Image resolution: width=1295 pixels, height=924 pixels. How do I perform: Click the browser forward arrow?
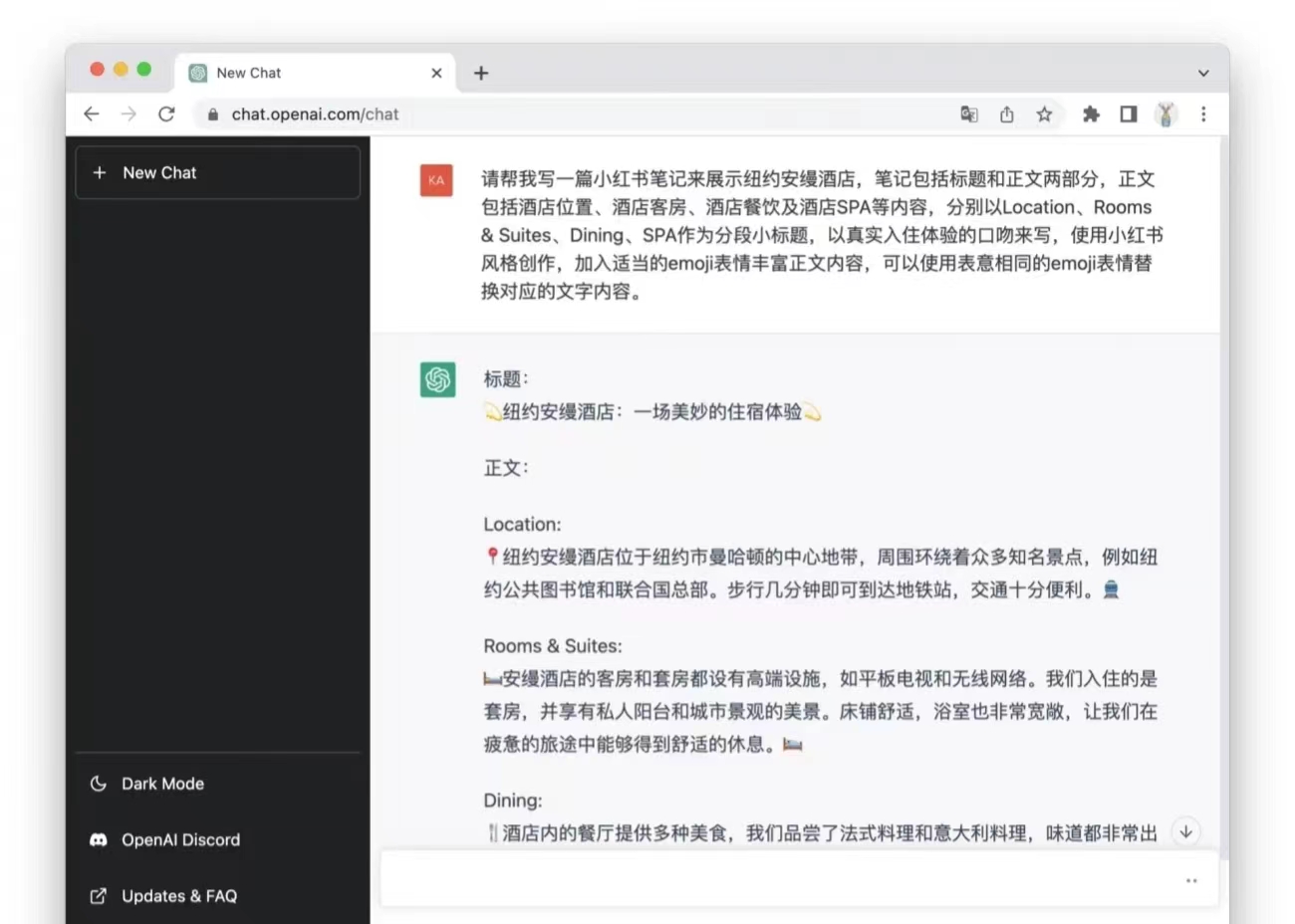coord(129,115)
